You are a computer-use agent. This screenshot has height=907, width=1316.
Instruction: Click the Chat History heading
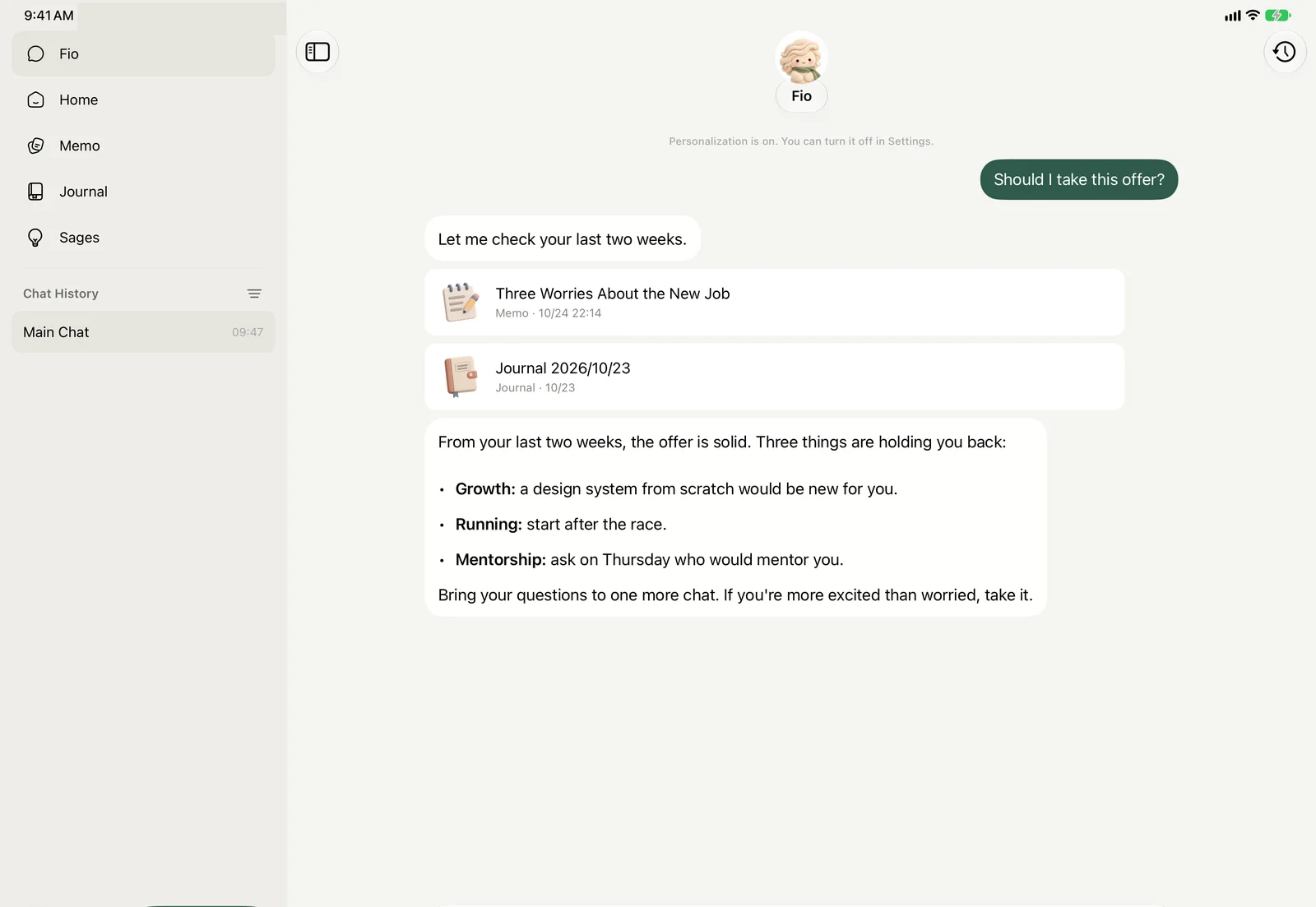pyautogui.click(x=61, y=294)
